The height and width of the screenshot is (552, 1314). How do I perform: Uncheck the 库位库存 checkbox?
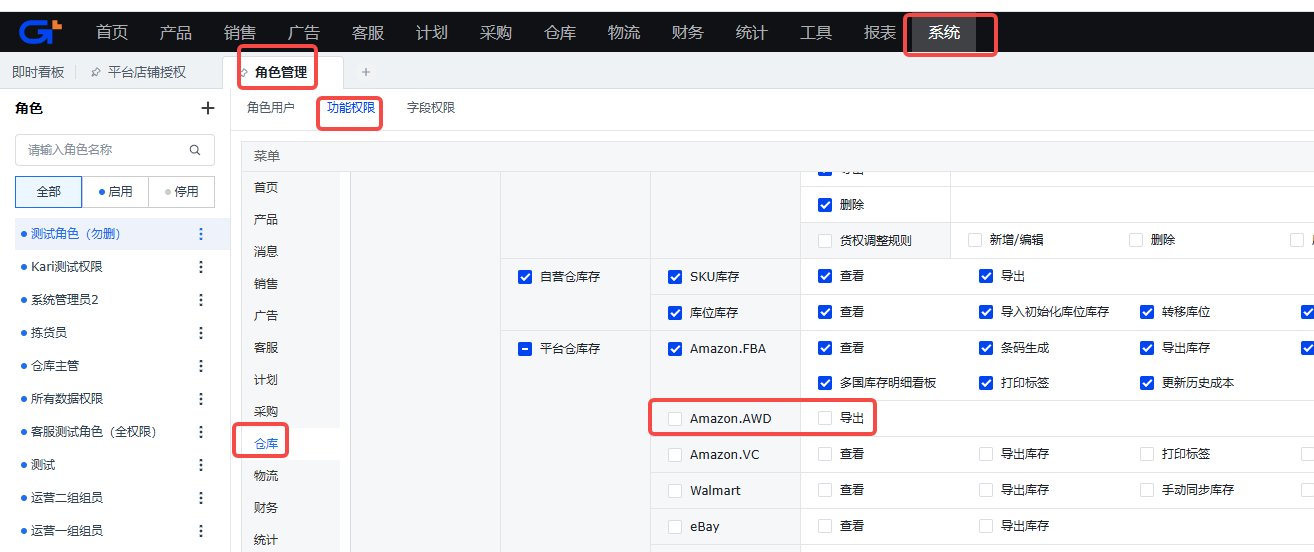click(675, 313)
